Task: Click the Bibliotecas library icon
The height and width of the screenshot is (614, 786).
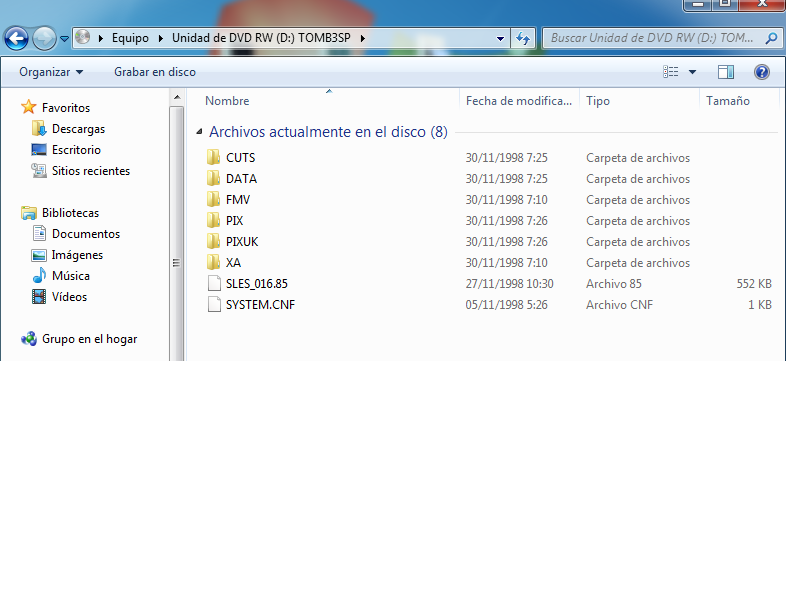Action: point(29,213)
